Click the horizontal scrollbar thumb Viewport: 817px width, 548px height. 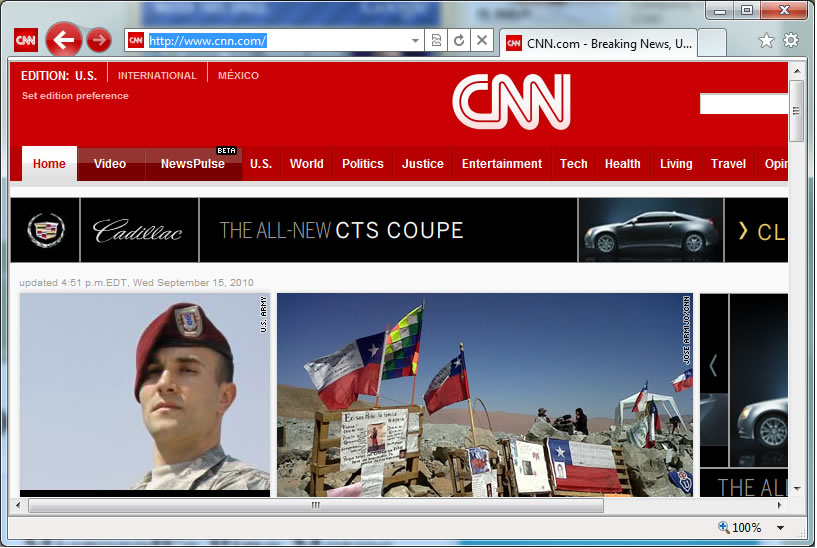[x=315, y=506]
